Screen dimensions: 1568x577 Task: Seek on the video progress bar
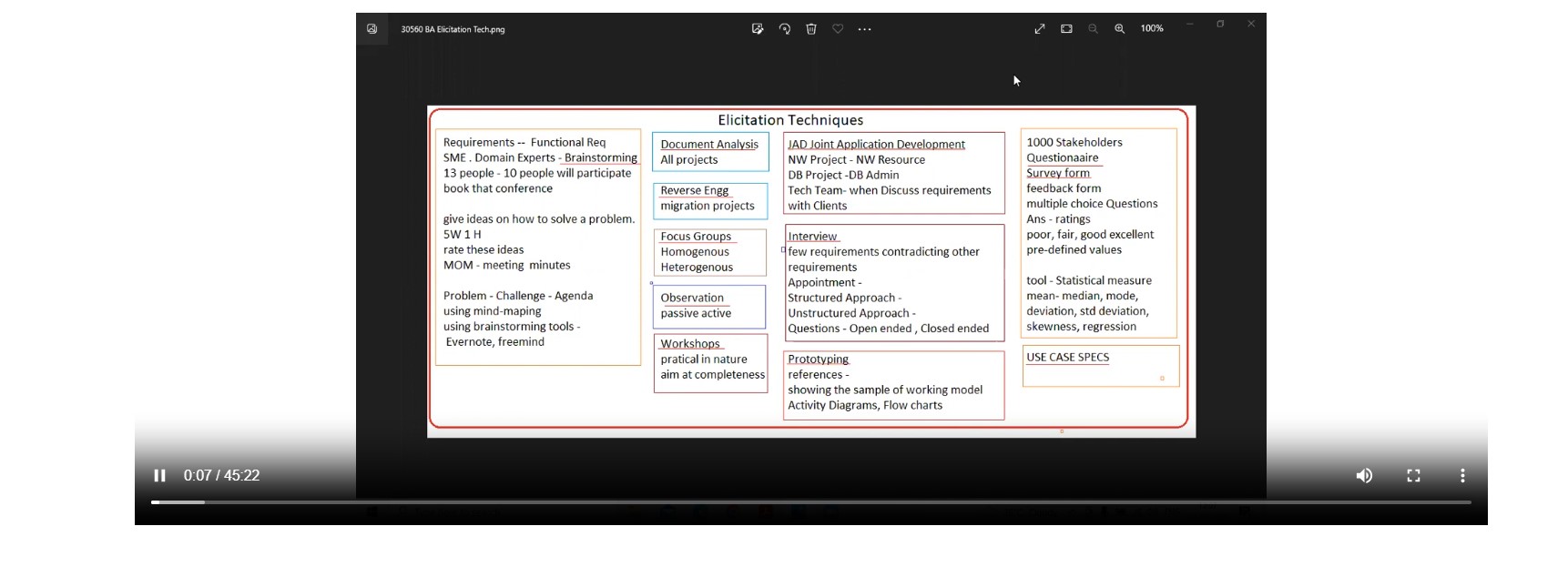(810, 502)
